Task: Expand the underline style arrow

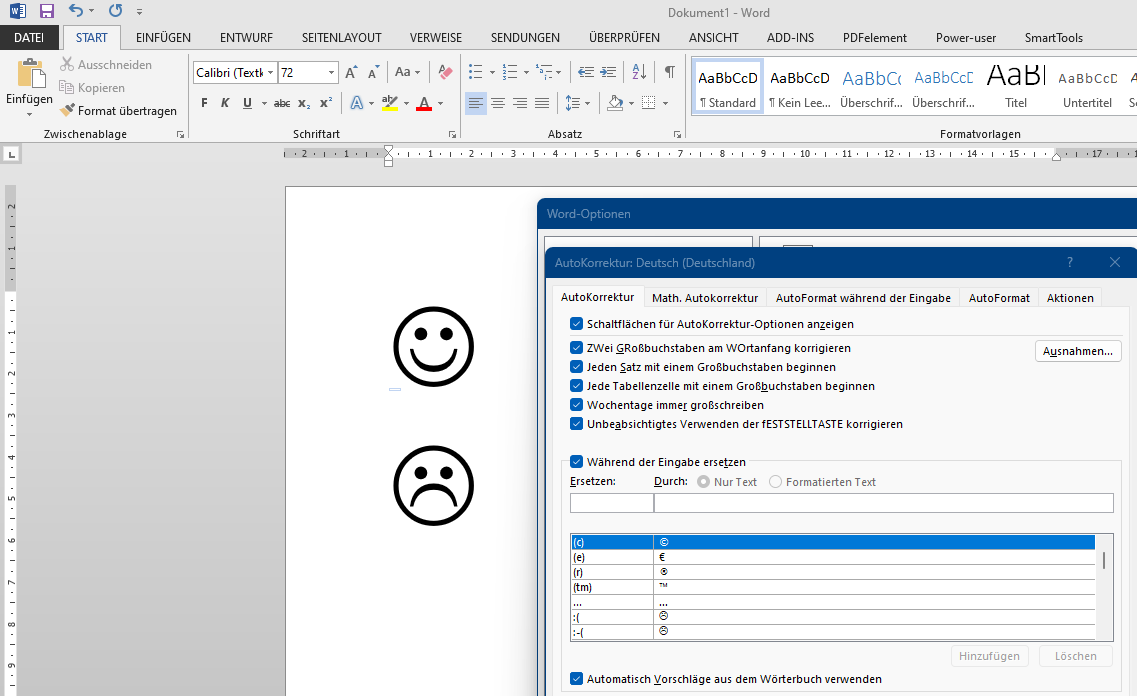Action: (264, 103)
